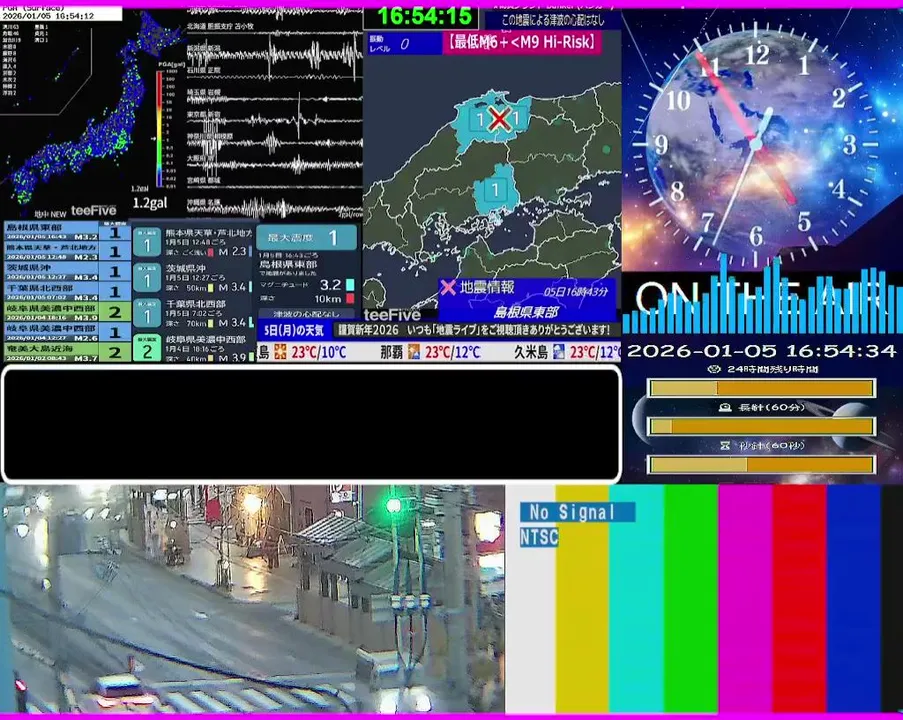The image size is (903, 720).
Task: Click the street camera feed
Action: (252, 599)
